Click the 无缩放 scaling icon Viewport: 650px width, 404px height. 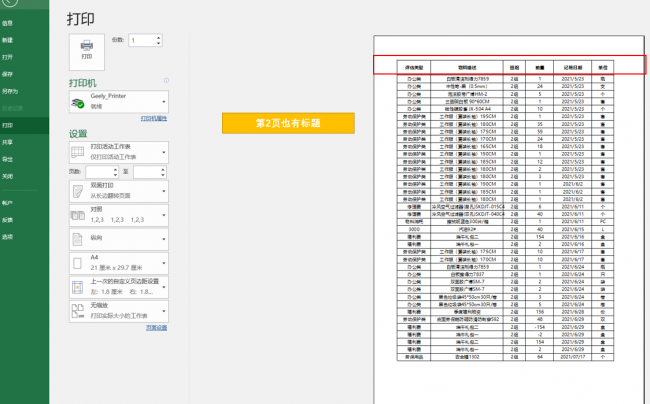[78, 311]
